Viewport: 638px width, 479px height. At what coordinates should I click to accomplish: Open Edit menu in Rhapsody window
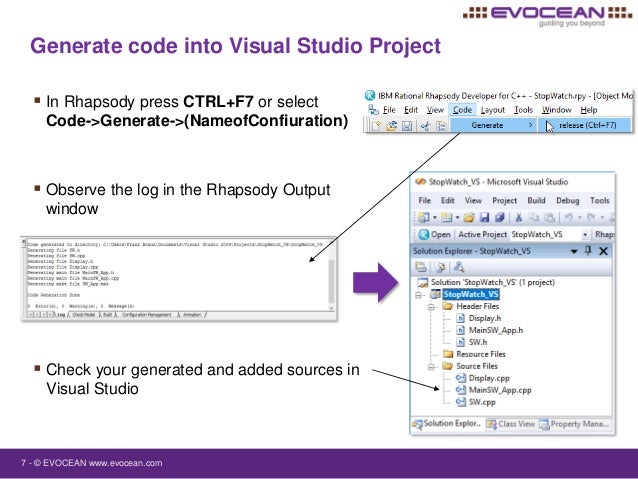(411, 110)
